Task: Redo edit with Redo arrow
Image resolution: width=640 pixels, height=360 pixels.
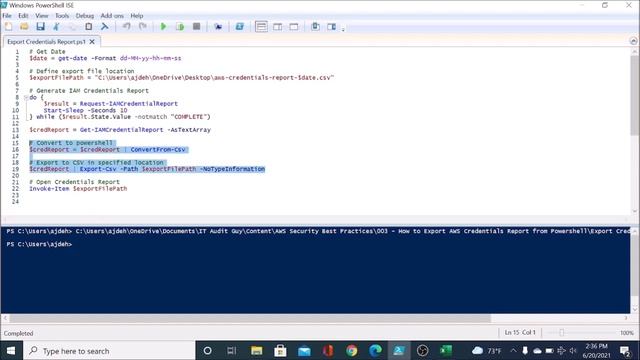Action: [x=142, y=27]
